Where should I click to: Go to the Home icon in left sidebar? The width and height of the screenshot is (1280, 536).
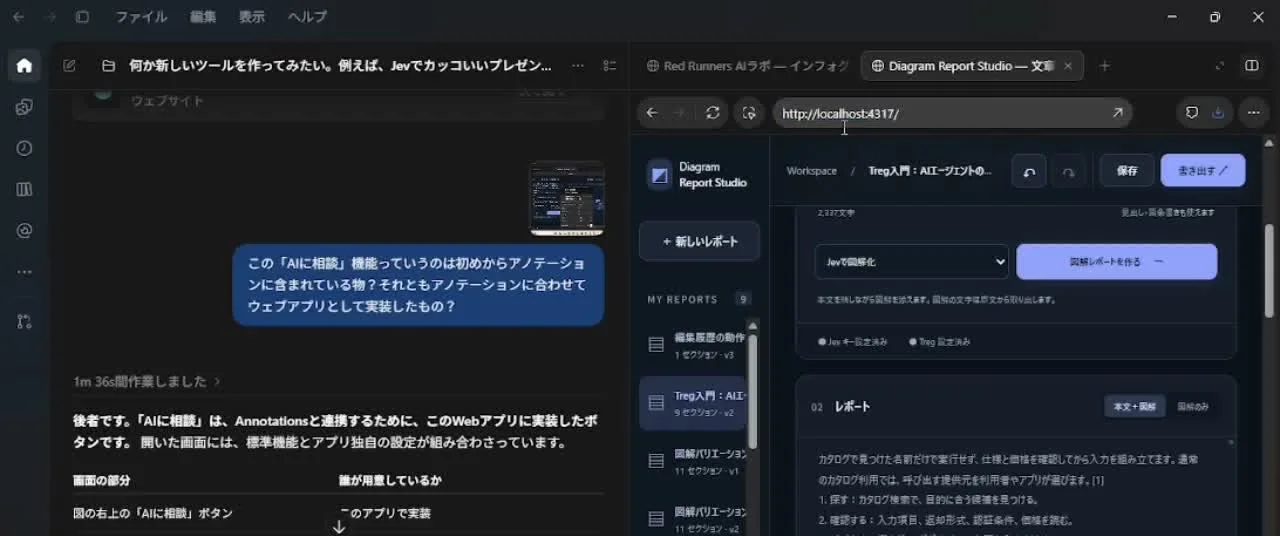(24, 66)
